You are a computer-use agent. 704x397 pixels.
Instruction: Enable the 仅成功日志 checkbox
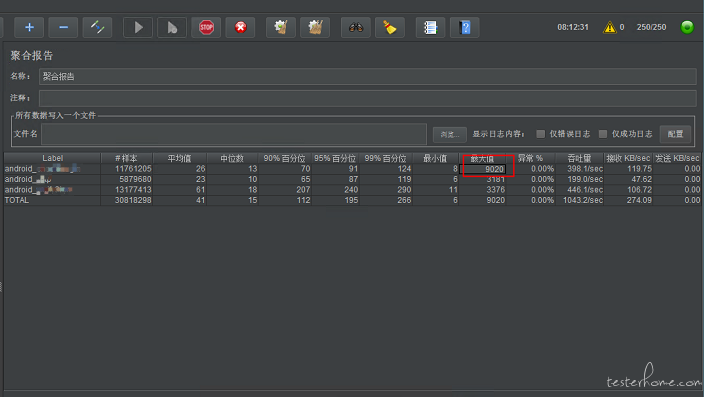click(603, 134)
